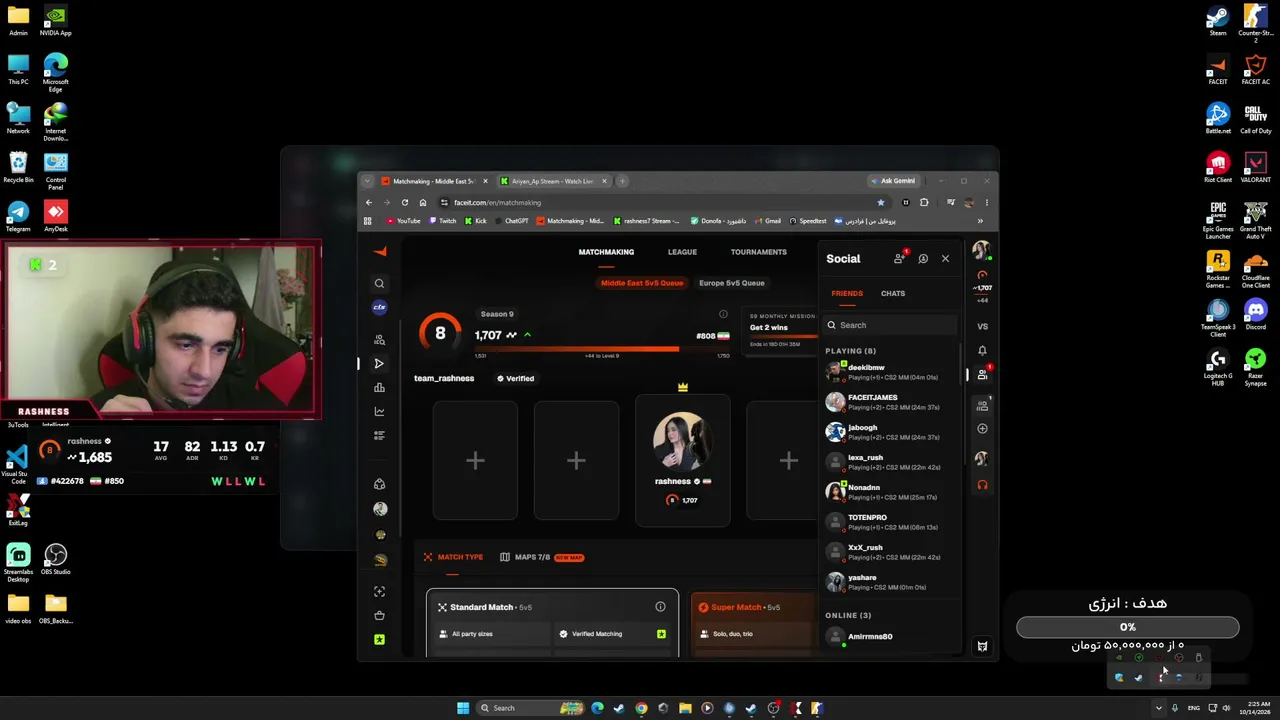Image resolution: width=1280 pixels, height=720 pixels.
Task: Expand the system tray hidden icons arrow
Action: click(x=1159, y=708)
